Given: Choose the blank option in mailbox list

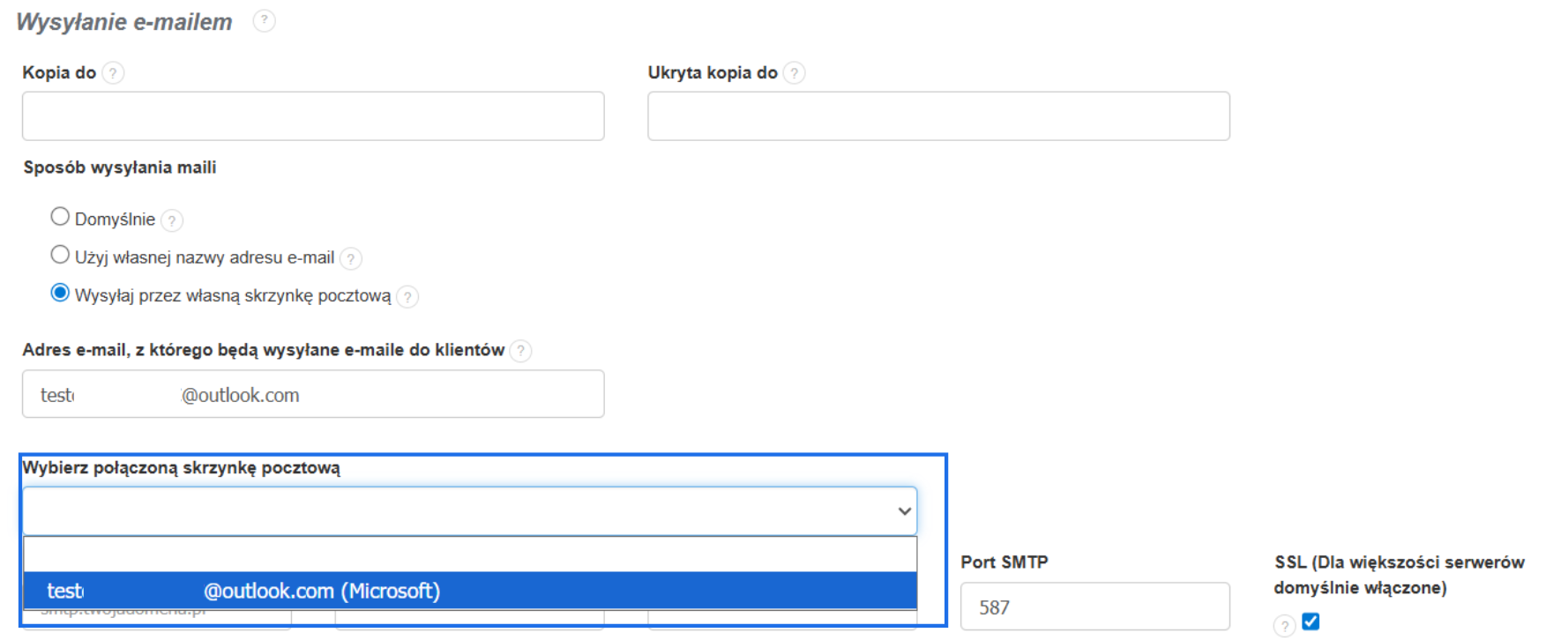Looking at the screenshot, I should (x=469, y=554).
